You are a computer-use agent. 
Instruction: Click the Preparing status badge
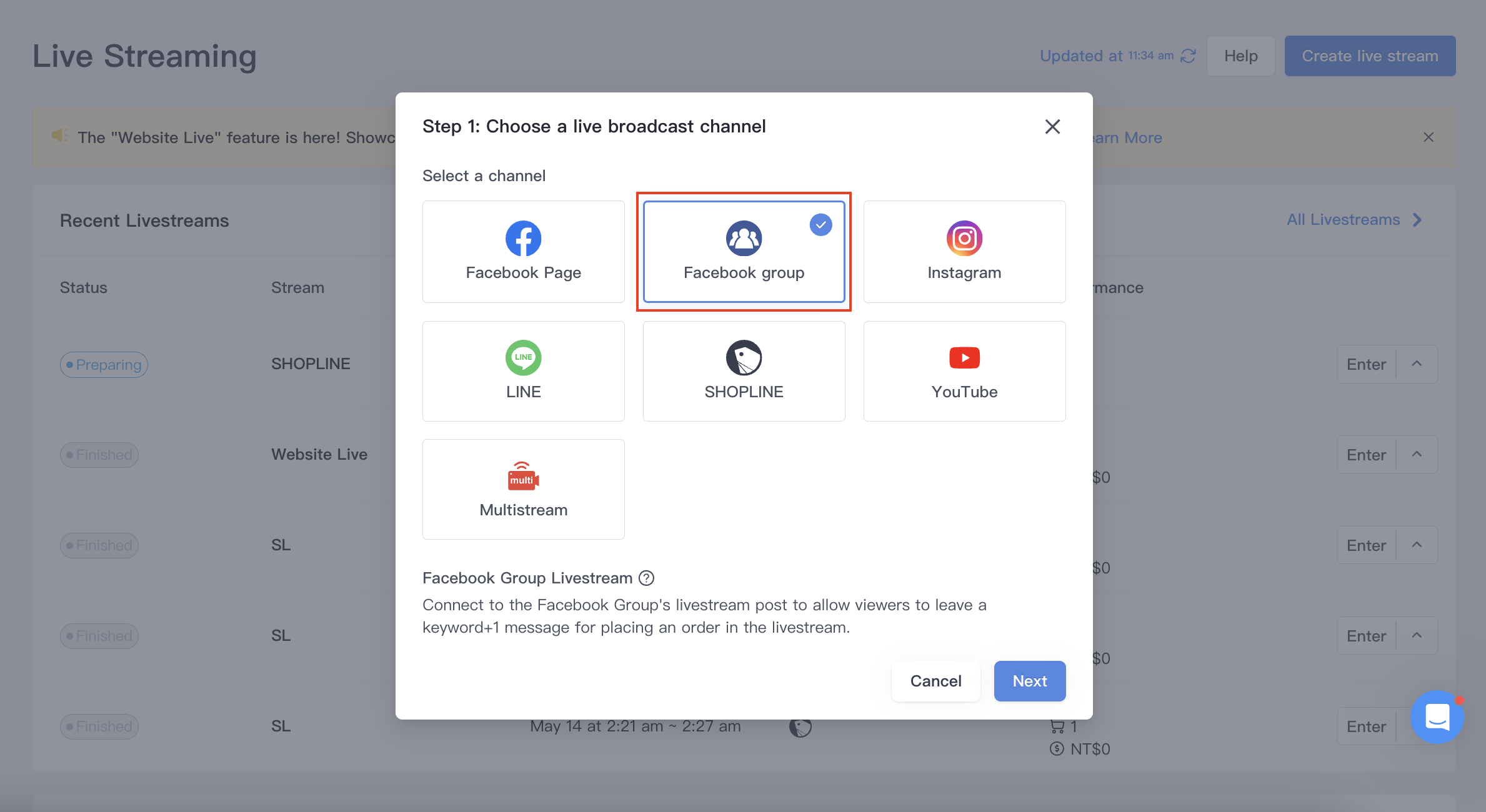point(104,365)
